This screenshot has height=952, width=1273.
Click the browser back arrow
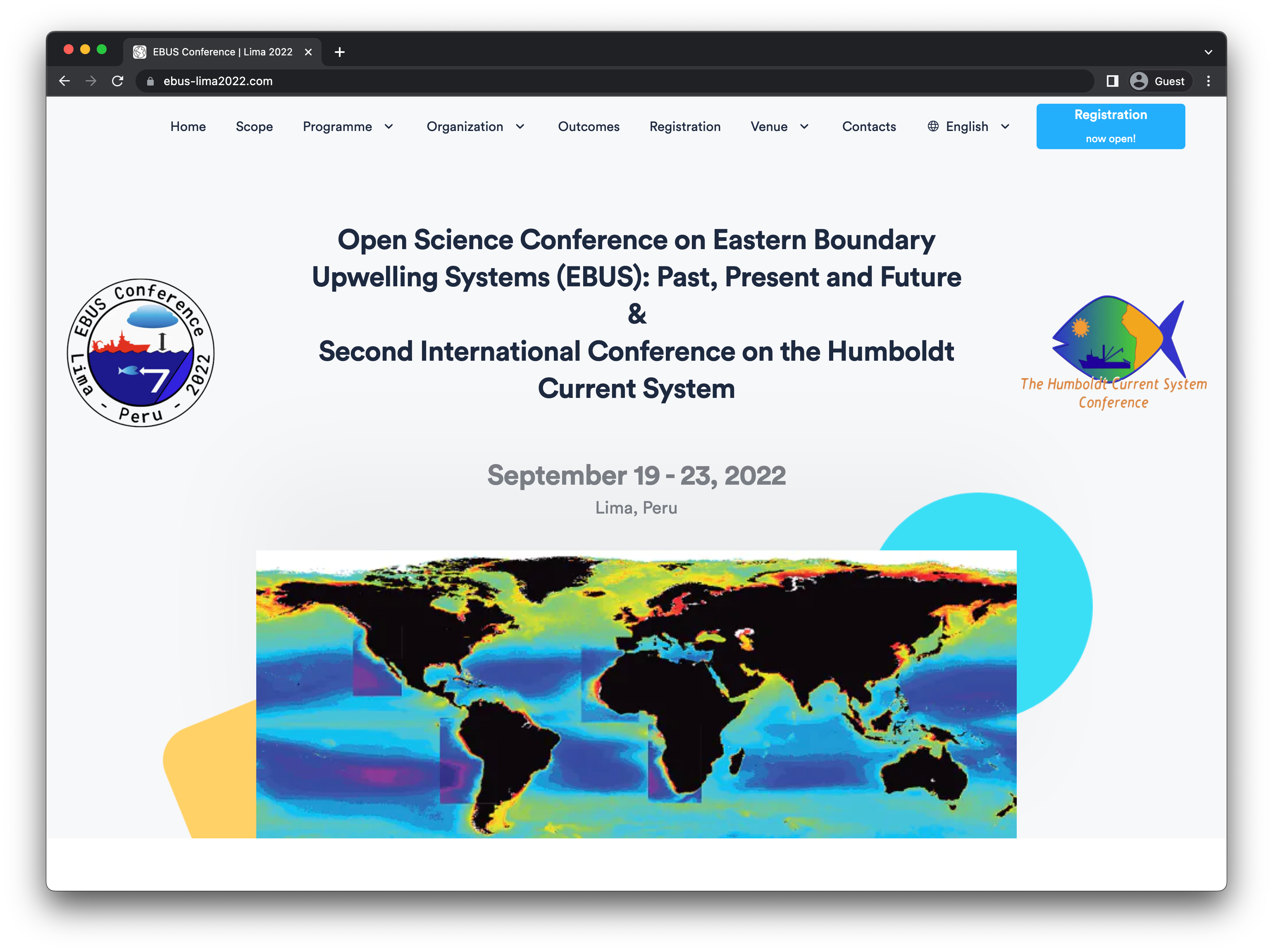[x=64, y=81]
